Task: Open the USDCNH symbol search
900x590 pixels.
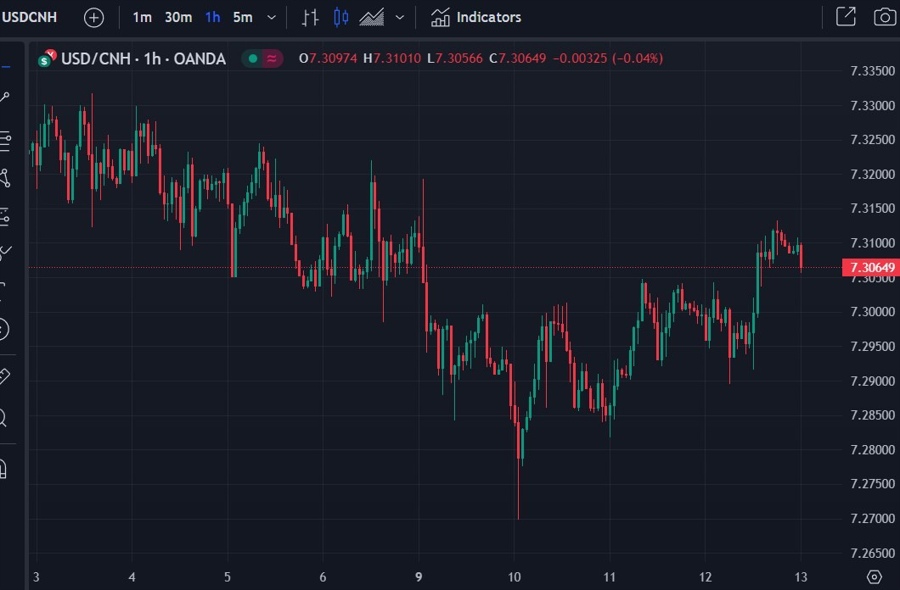Action: coord(29,17)
